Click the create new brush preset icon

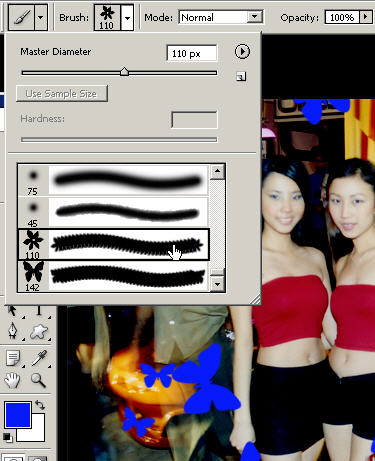point(241,77)
